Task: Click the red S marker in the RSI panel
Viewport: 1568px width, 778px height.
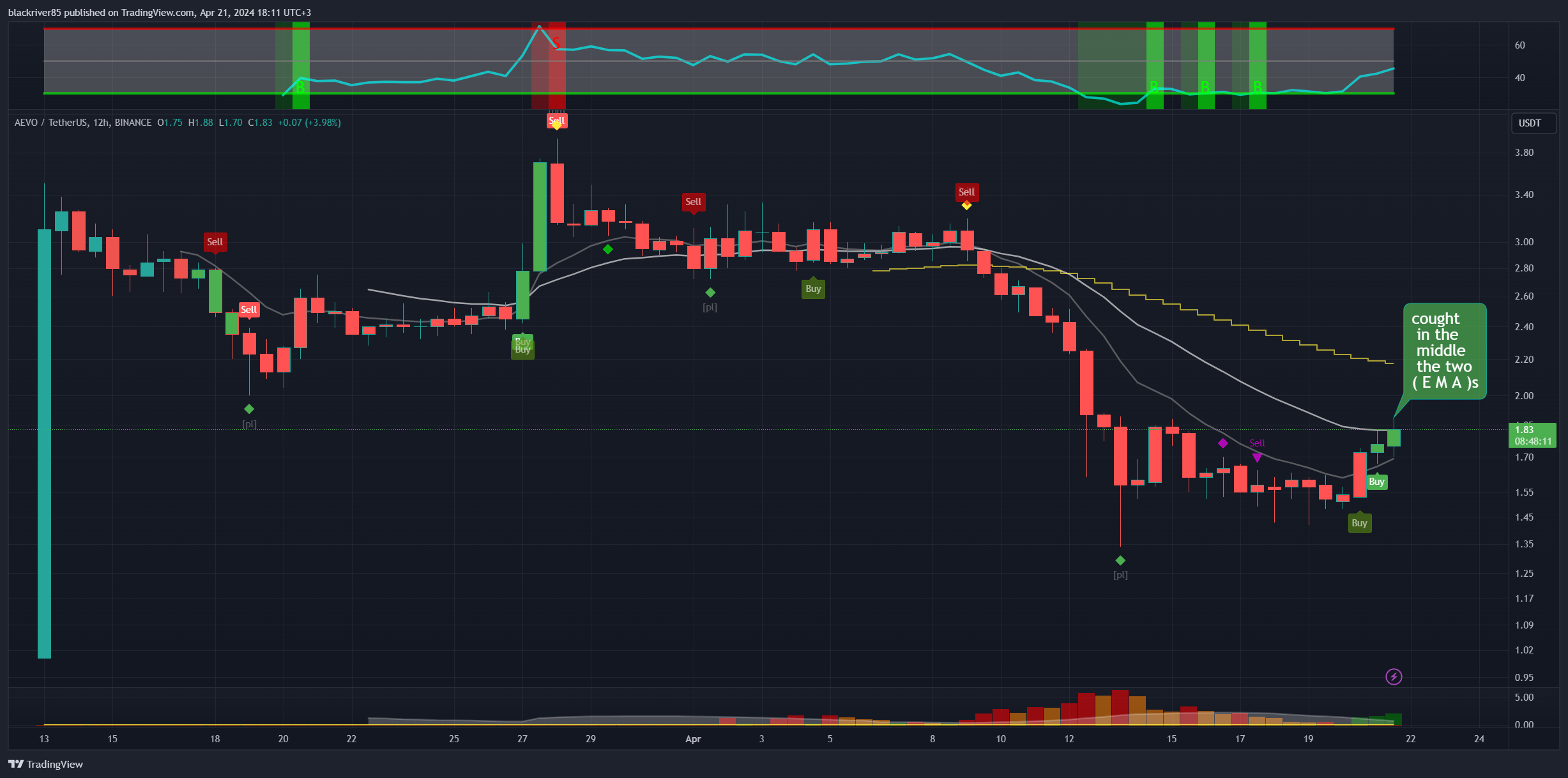Action: pos(556,43)
